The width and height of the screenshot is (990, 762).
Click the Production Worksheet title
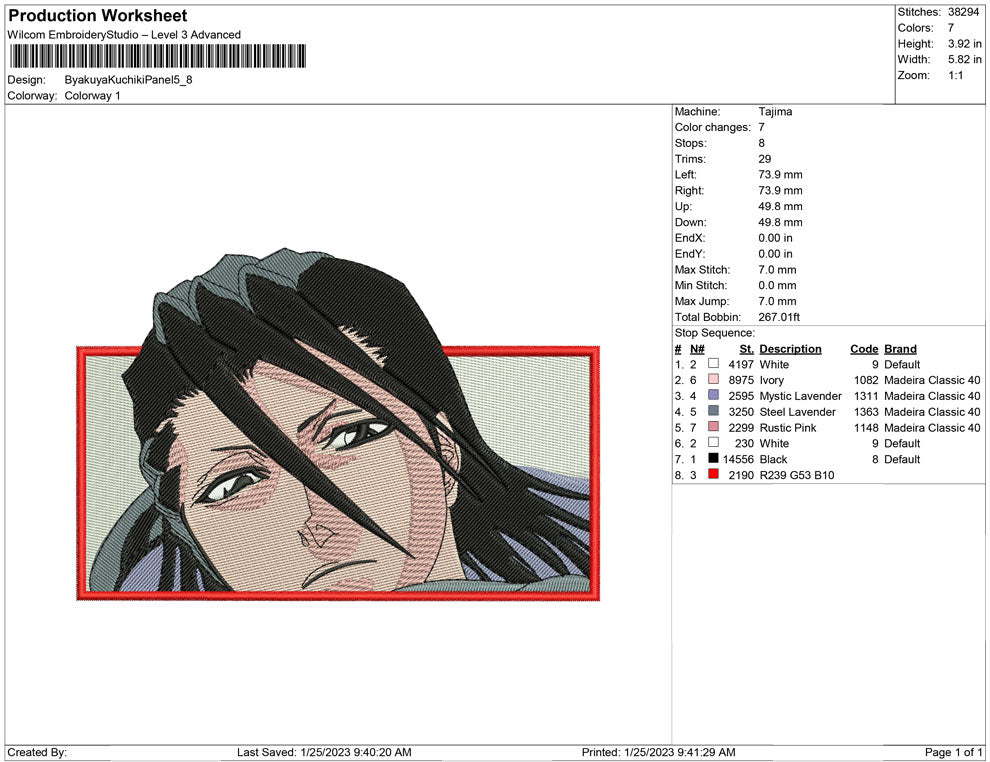(98, 16)
